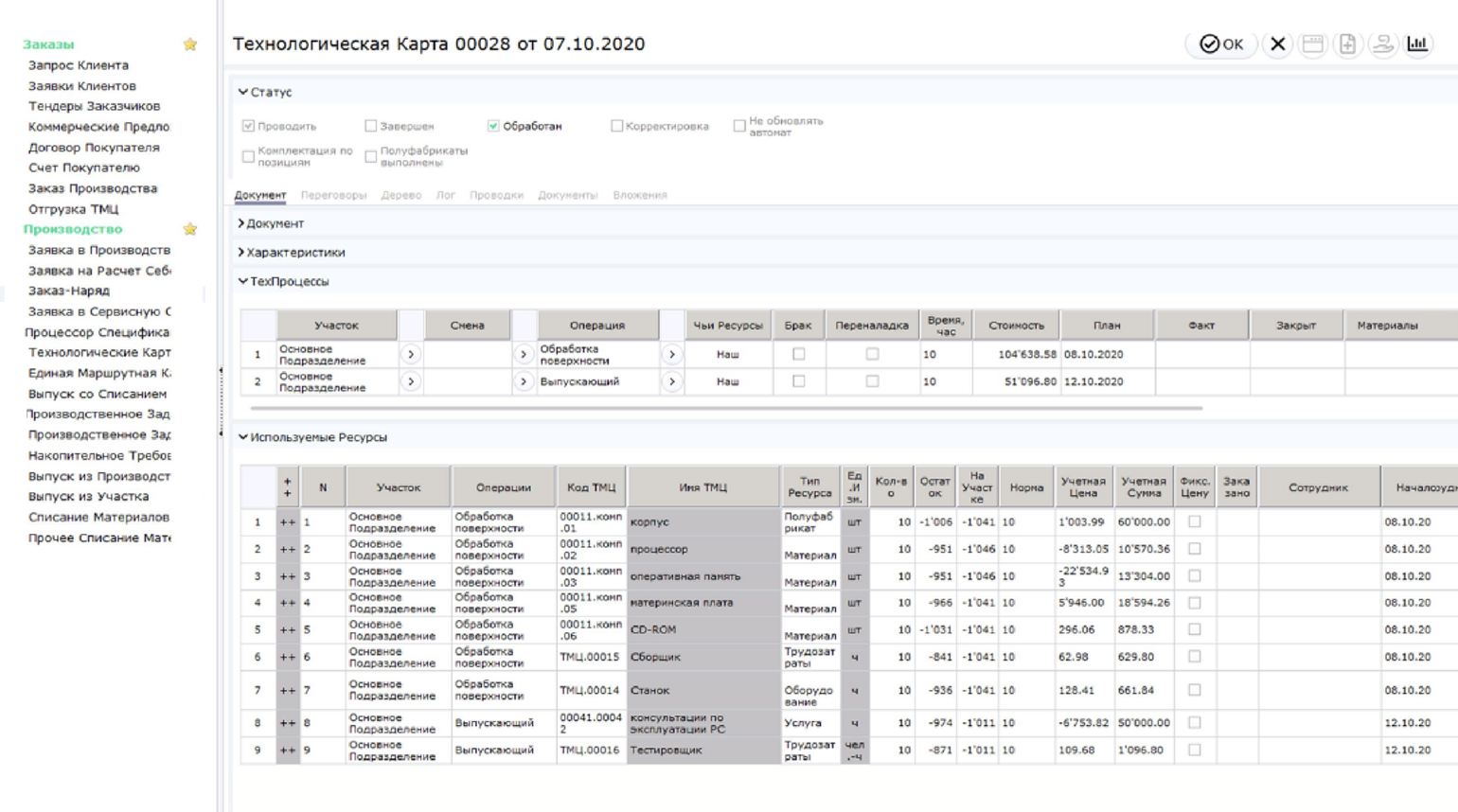1458x812 pixels.
Task: Select the Документ tab
Action: coord(260,195)
